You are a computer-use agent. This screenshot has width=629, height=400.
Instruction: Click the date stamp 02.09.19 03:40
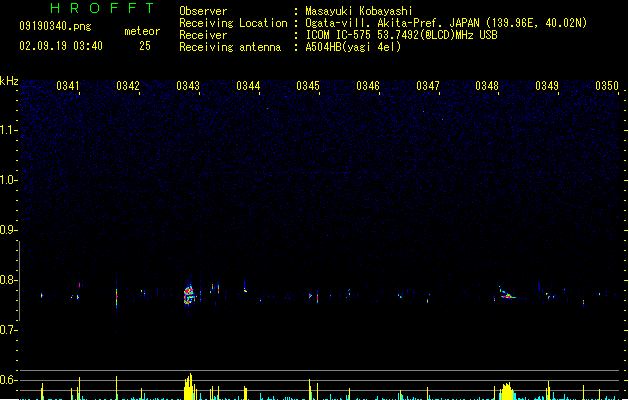coord(61,46)
